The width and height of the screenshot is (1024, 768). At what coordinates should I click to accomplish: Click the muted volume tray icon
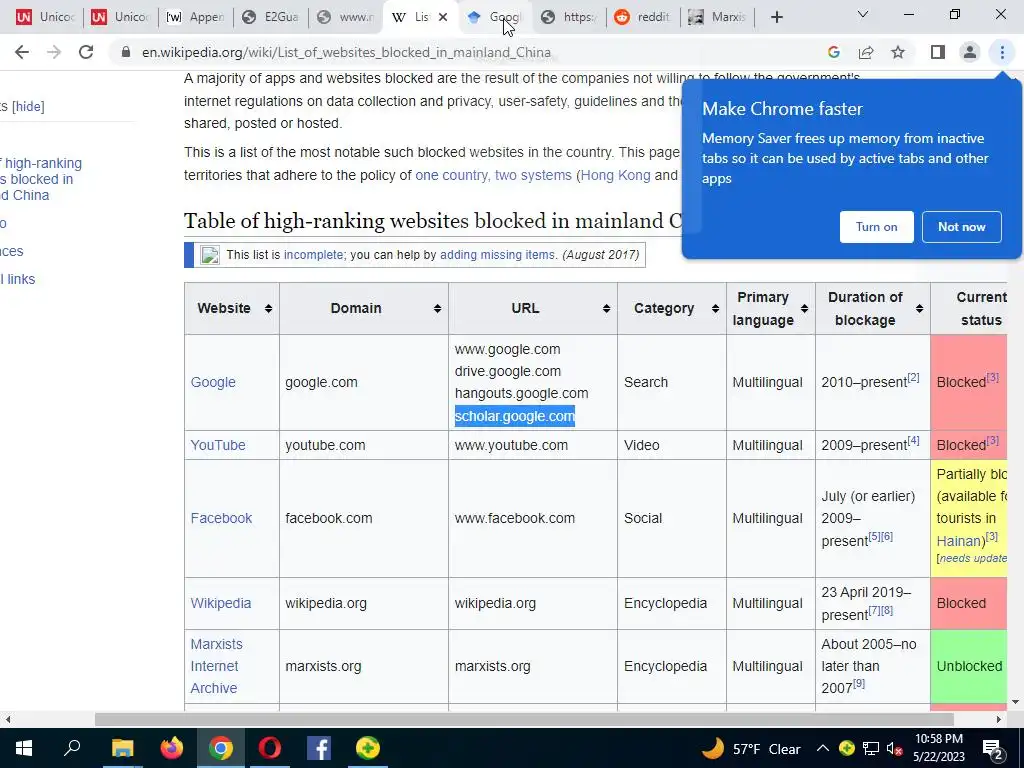(895, 748)
